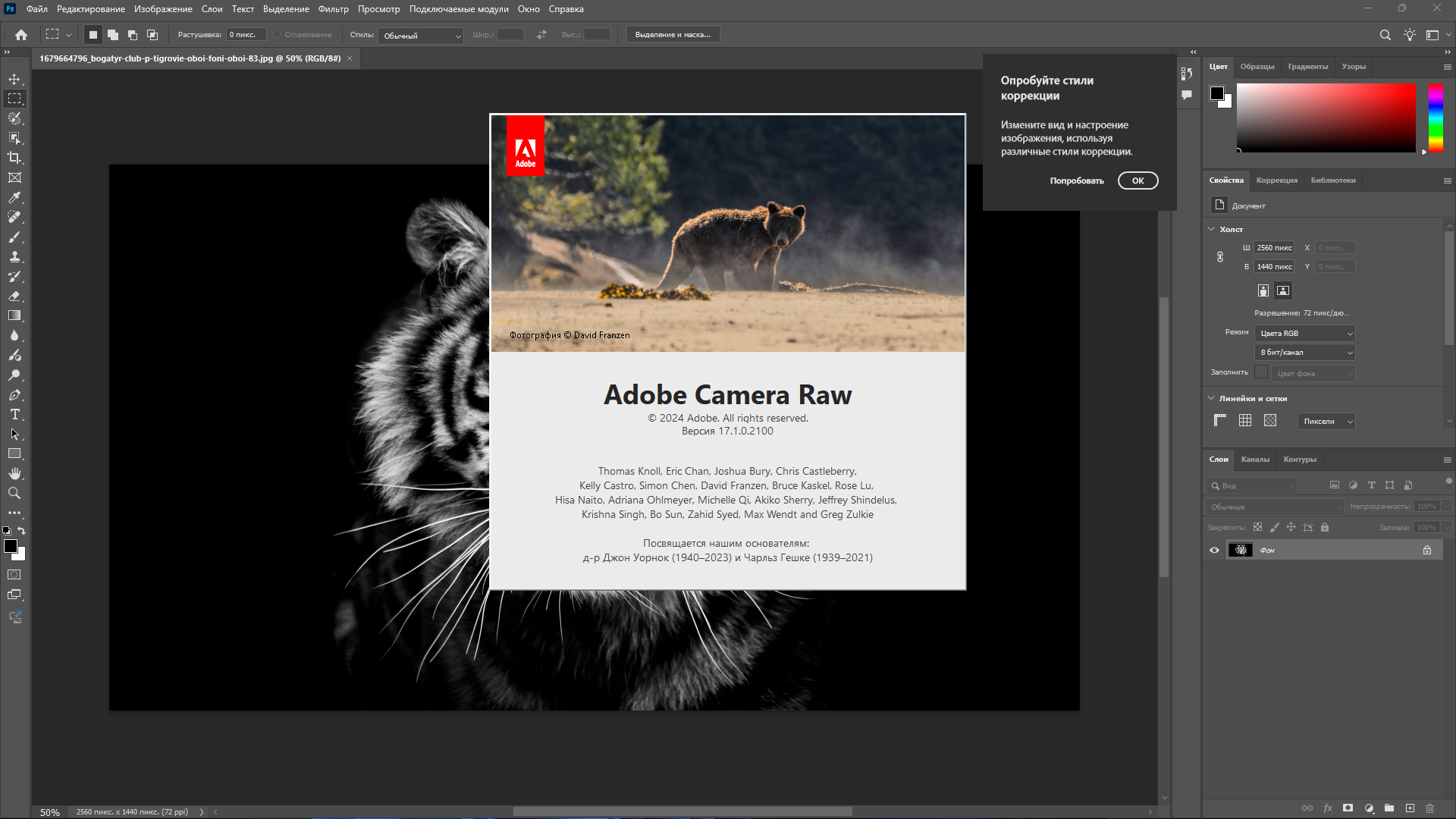The image size is (1456, 819).
Task: Select the Move tool
Action: tap(14, 80)
